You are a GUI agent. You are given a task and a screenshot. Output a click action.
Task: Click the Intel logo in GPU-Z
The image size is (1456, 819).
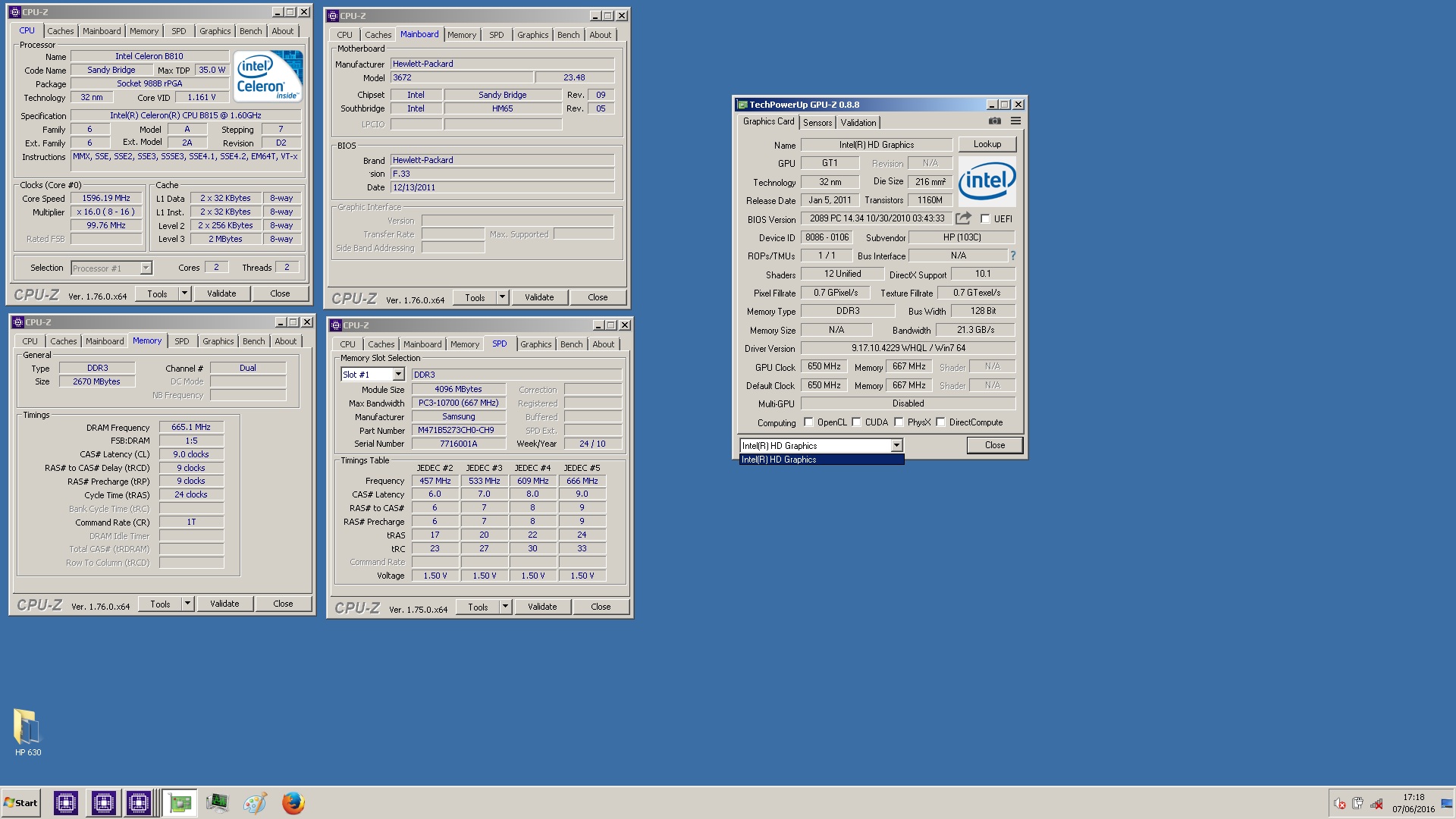point(987,180)
